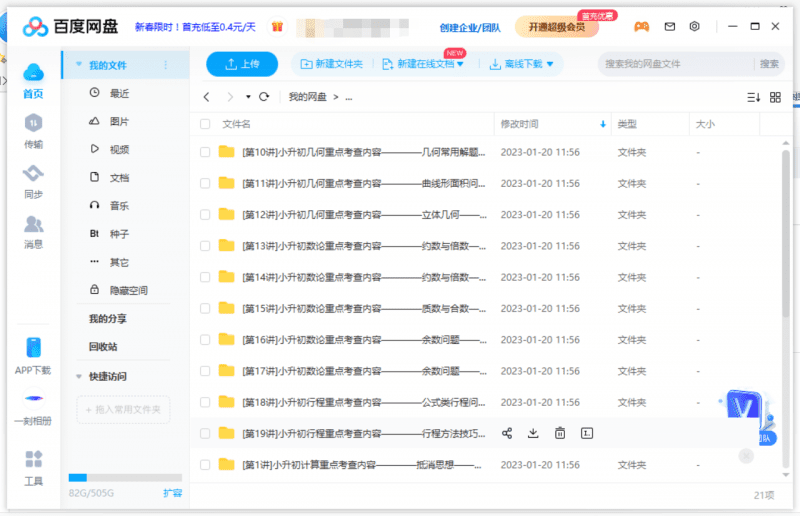Screen dimensions: 800x516
Task: Click the download icon on the 第19讲 row
Action: pyautogui.click(x=533, y=433)
